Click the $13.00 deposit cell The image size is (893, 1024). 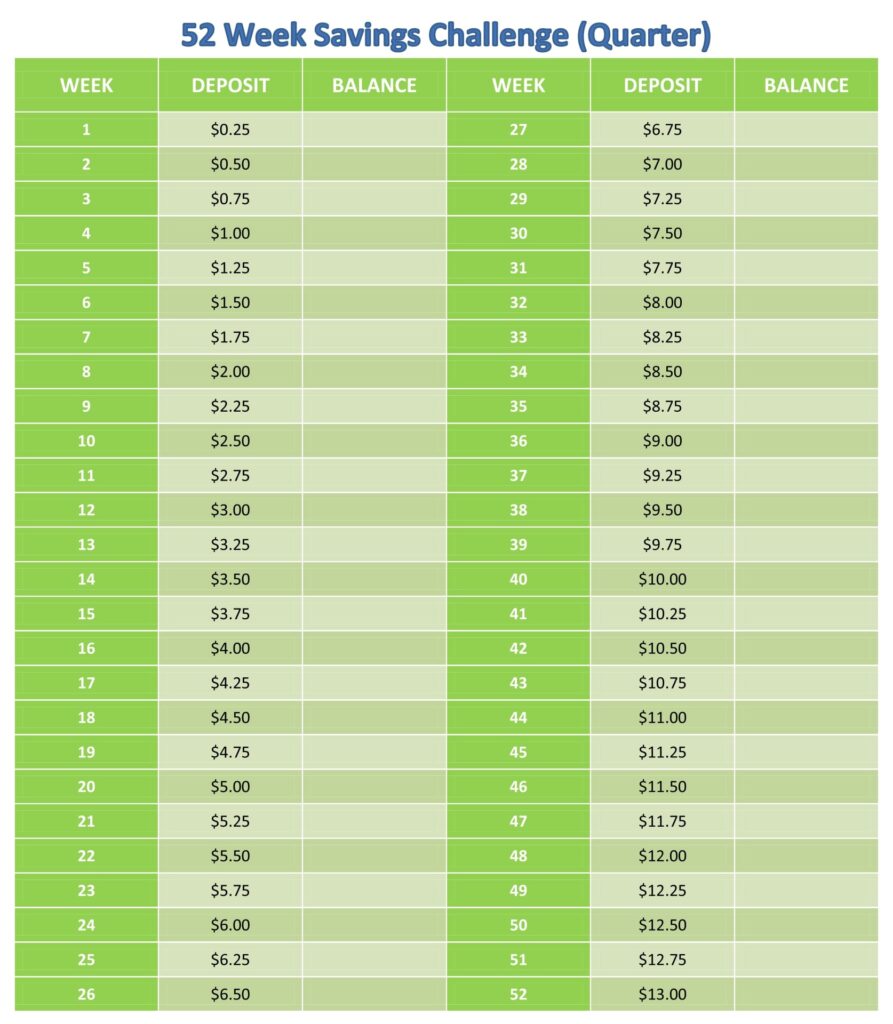coord(662,994)
